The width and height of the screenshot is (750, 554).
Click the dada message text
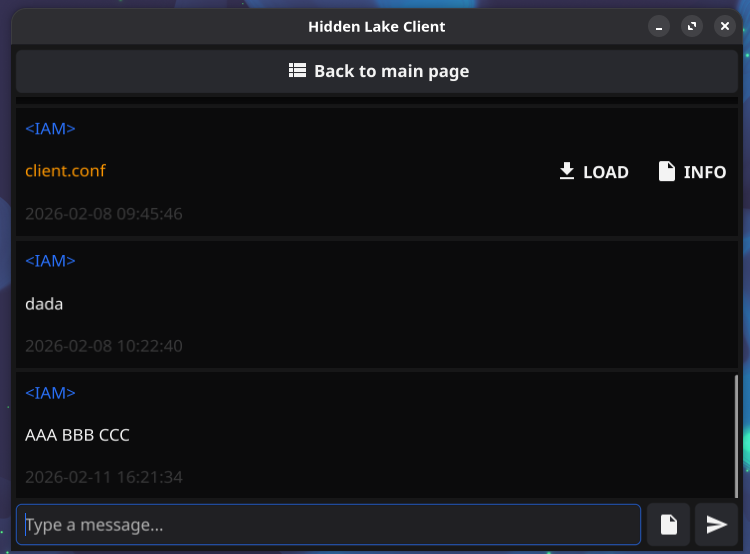tap(44, 304)
